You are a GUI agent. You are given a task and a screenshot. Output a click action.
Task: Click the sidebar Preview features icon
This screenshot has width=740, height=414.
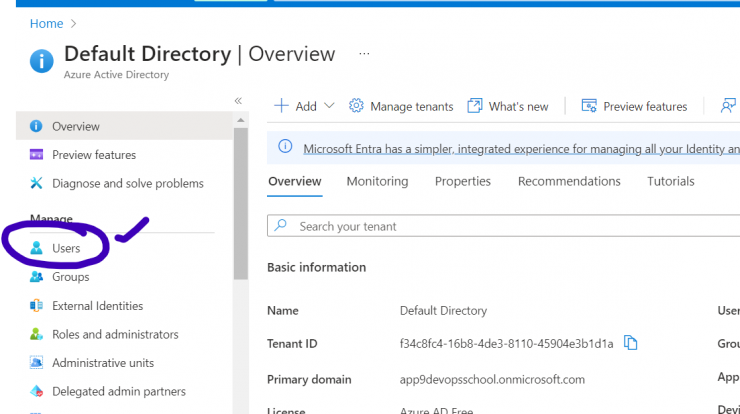[36, 155]
